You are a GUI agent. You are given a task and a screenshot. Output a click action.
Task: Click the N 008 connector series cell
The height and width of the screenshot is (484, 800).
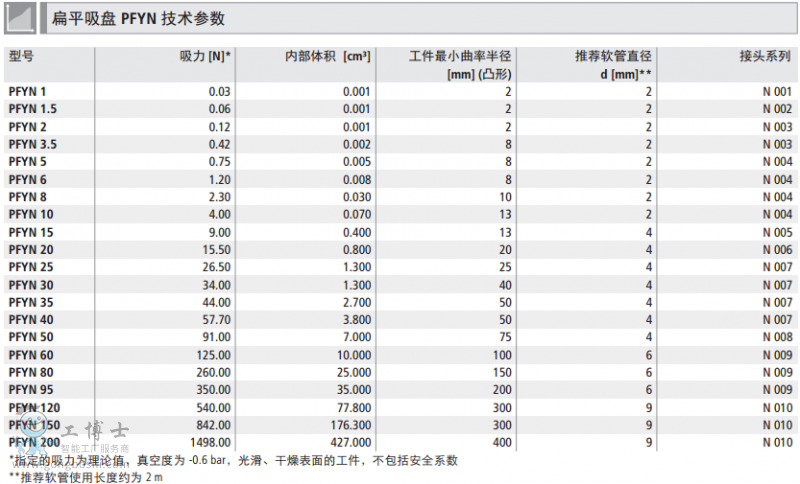click(776, 338)
